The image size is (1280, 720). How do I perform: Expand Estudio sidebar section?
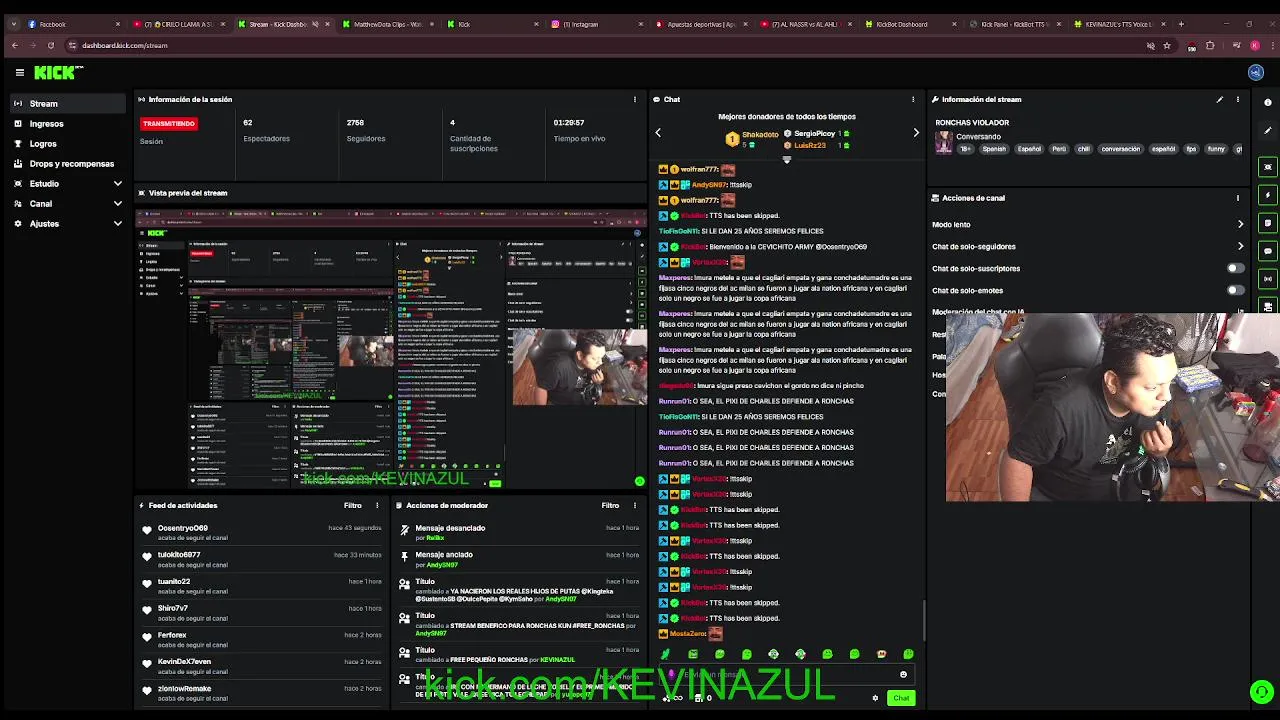pyautogui.click(x=117, y=184)
